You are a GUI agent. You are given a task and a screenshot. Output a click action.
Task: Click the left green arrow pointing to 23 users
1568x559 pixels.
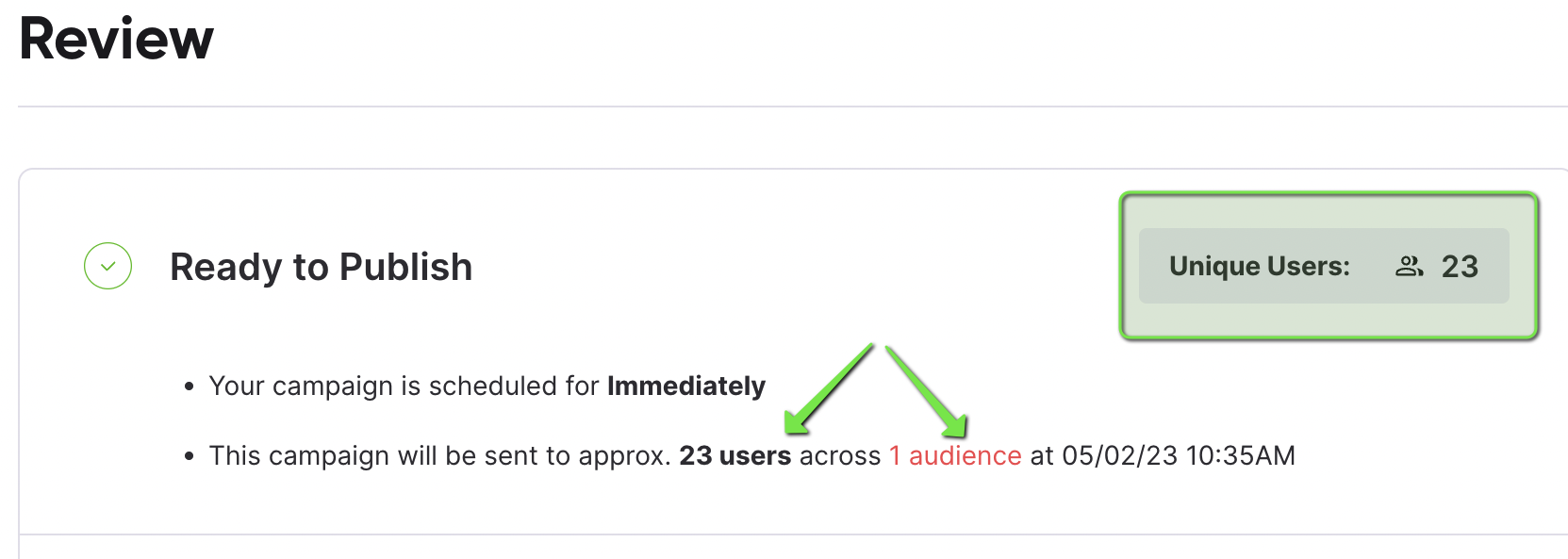[829, 389]
